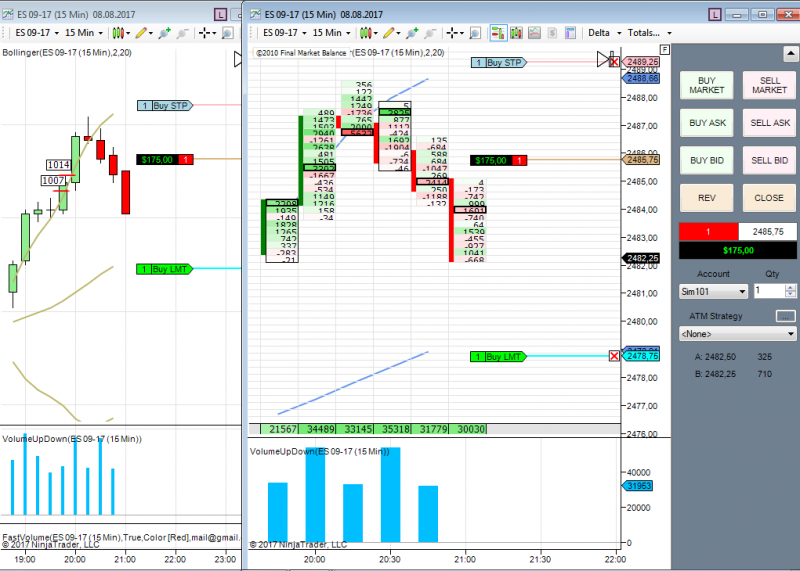The height and width of the screenshot is (571, 800).
Task: Open the Delta dropdown in toolbar
Action: click(605, 33)
